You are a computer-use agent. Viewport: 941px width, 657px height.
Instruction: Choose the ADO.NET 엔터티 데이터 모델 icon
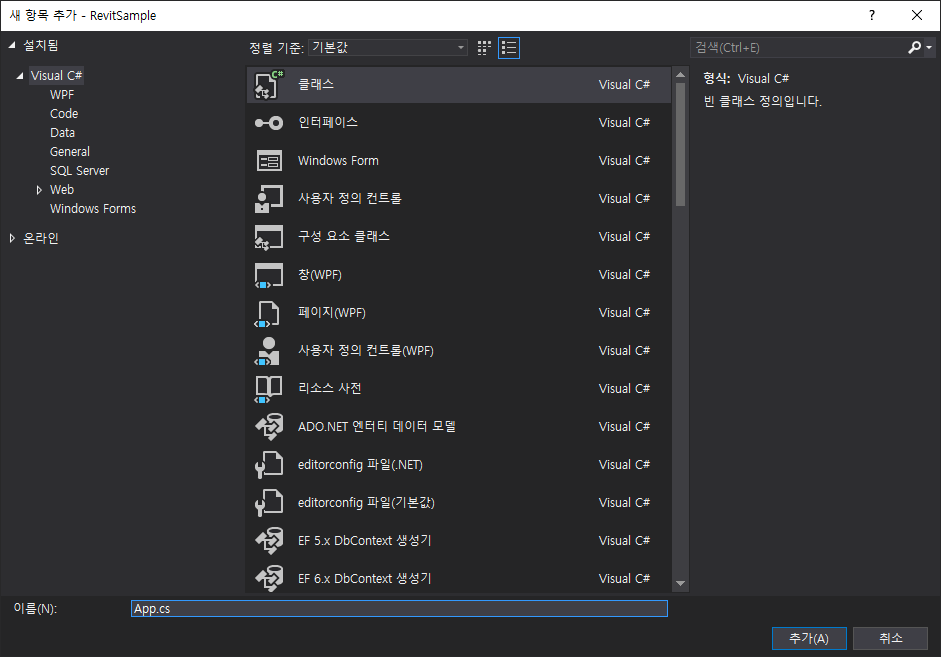click(x=269, y=427)
